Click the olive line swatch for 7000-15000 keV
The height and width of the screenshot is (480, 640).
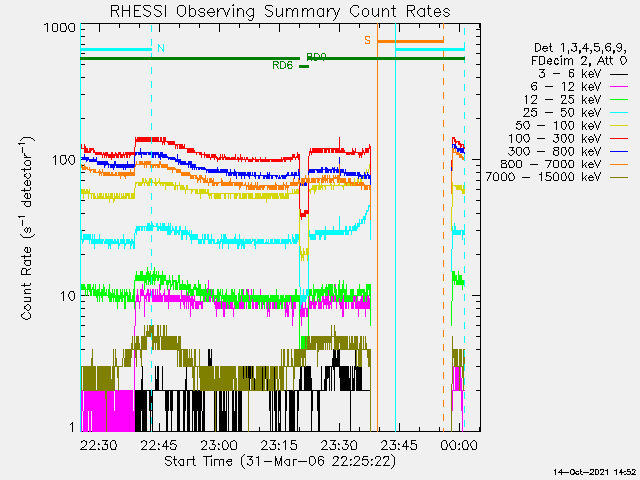point(619,177)
